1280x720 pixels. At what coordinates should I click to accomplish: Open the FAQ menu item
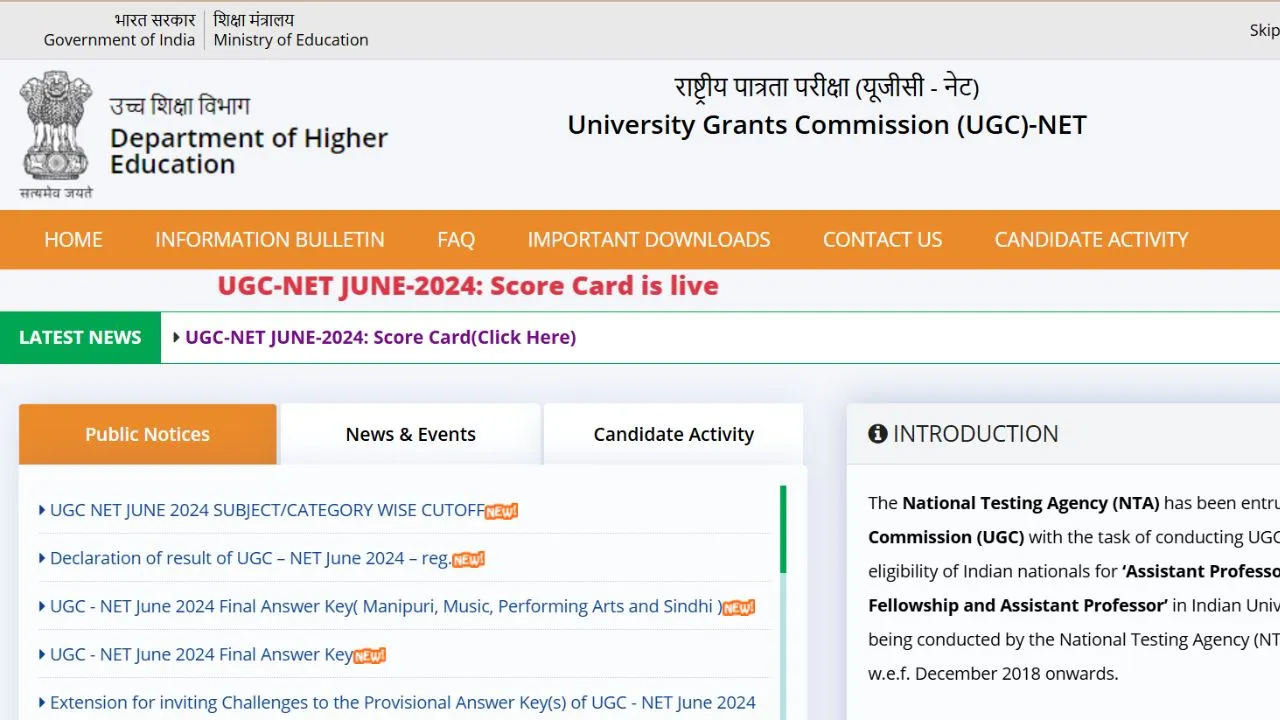pyautogui.click(x=456, y=240)
